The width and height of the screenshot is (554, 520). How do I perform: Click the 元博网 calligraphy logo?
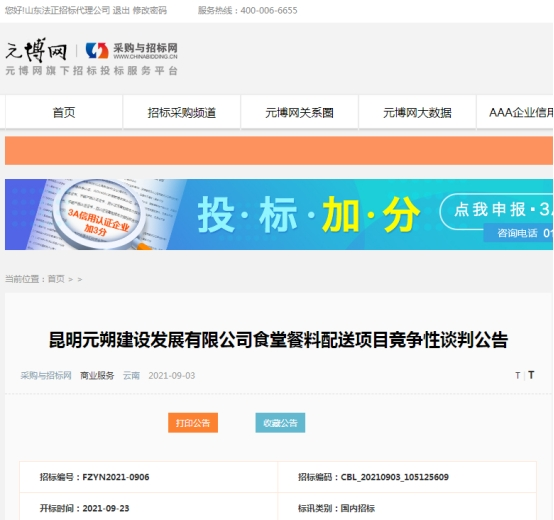tap(36, 50)
